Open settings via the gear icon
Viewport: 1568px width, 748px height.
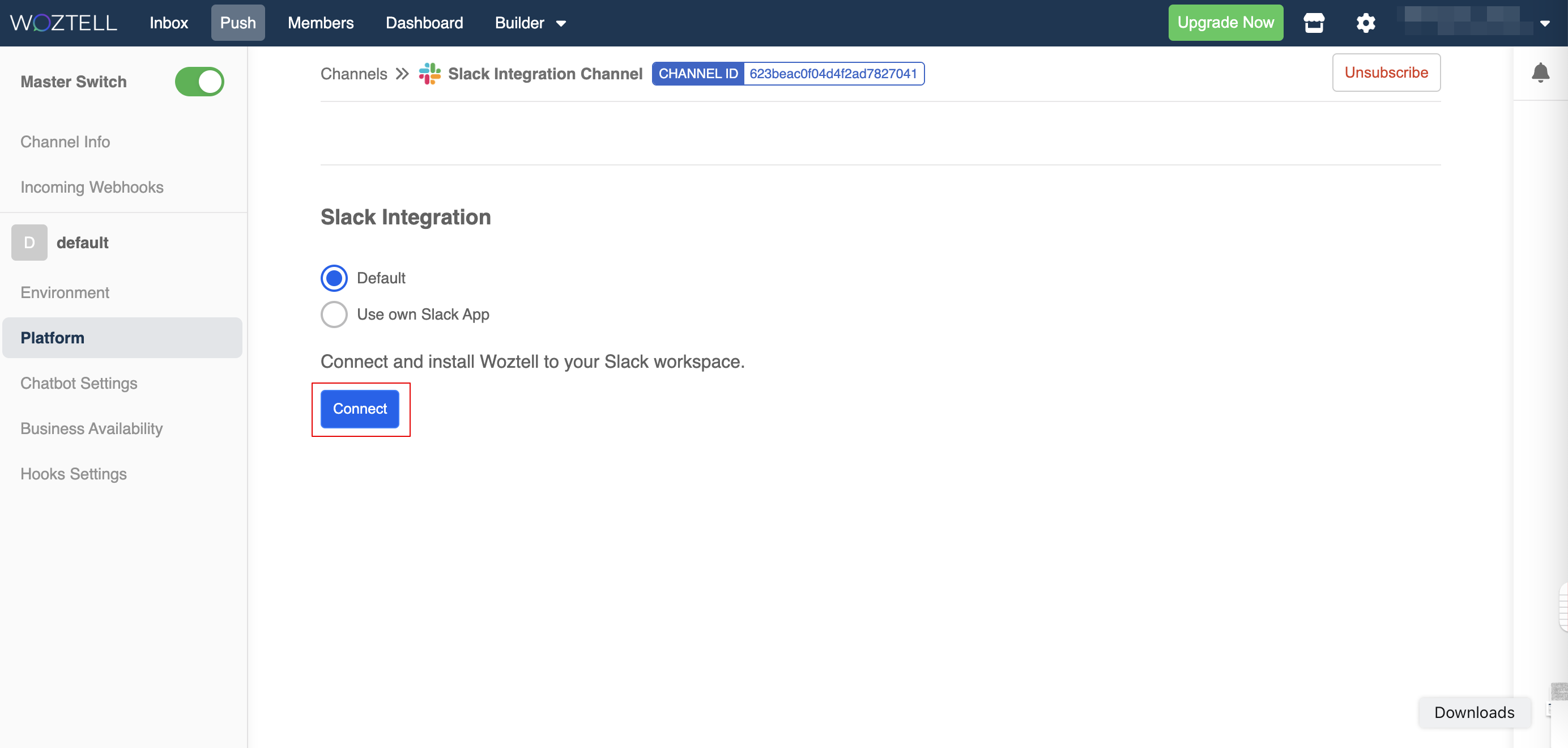tap(1365, 23)
